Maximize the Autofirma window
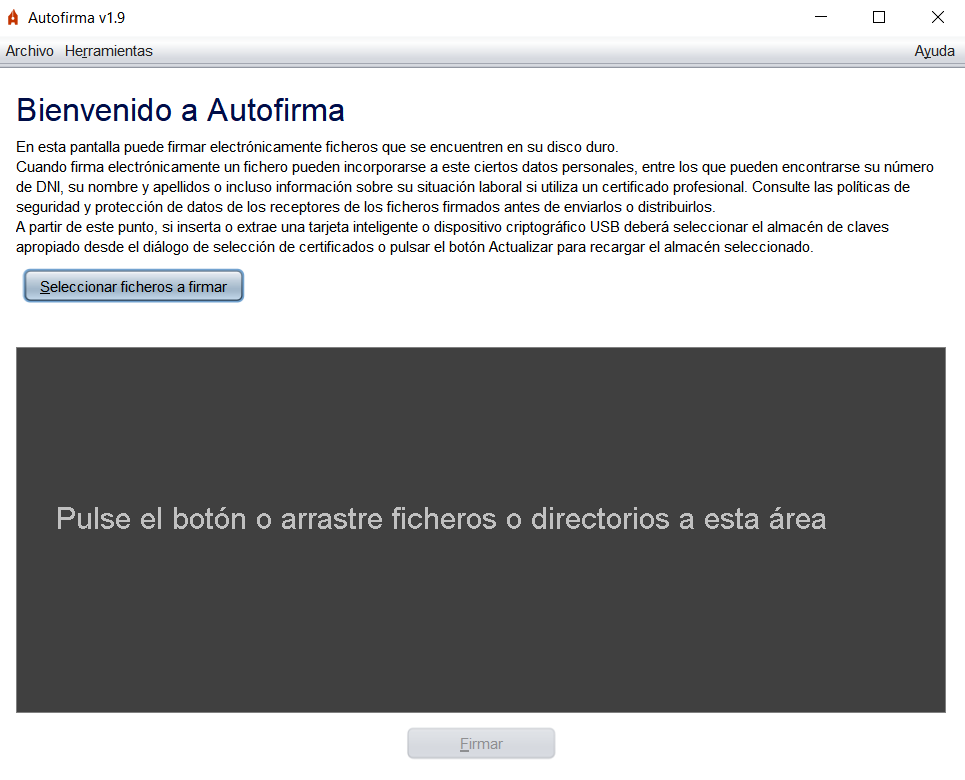This screenshot has width=965, height=780. [879, 17]
